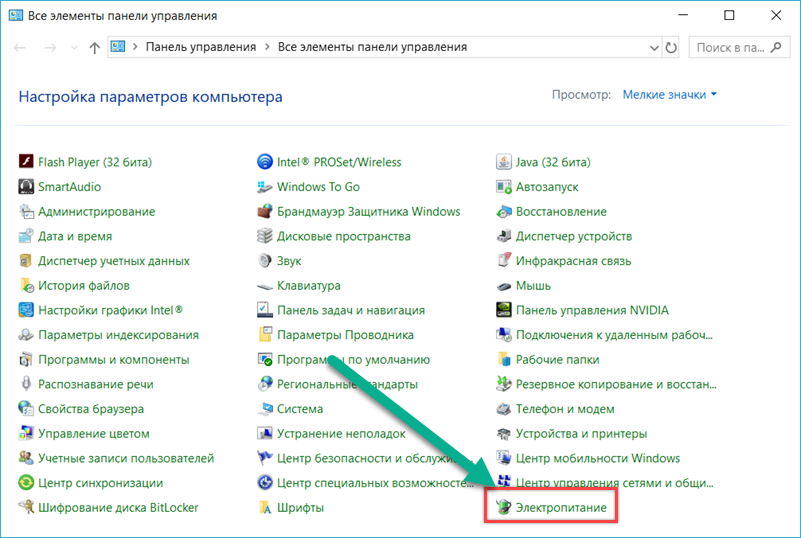
Task: Open the Диспетчер учетных данных icon
Action: [26, 261]
